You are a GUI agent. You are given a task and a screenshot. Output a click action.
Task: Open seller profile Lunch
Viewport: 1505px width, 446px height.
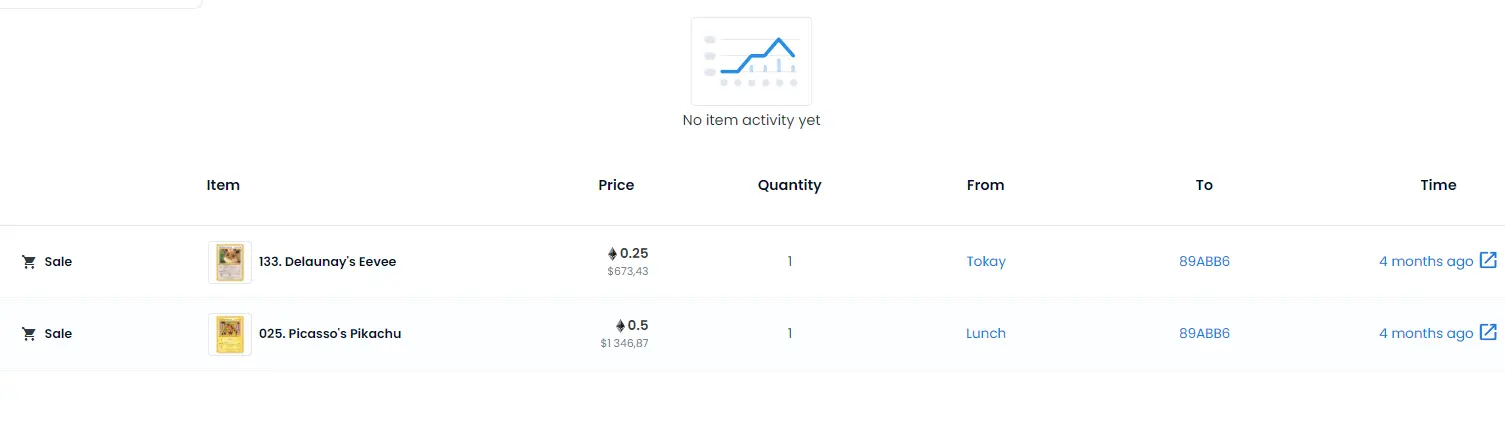pos(986,333)
